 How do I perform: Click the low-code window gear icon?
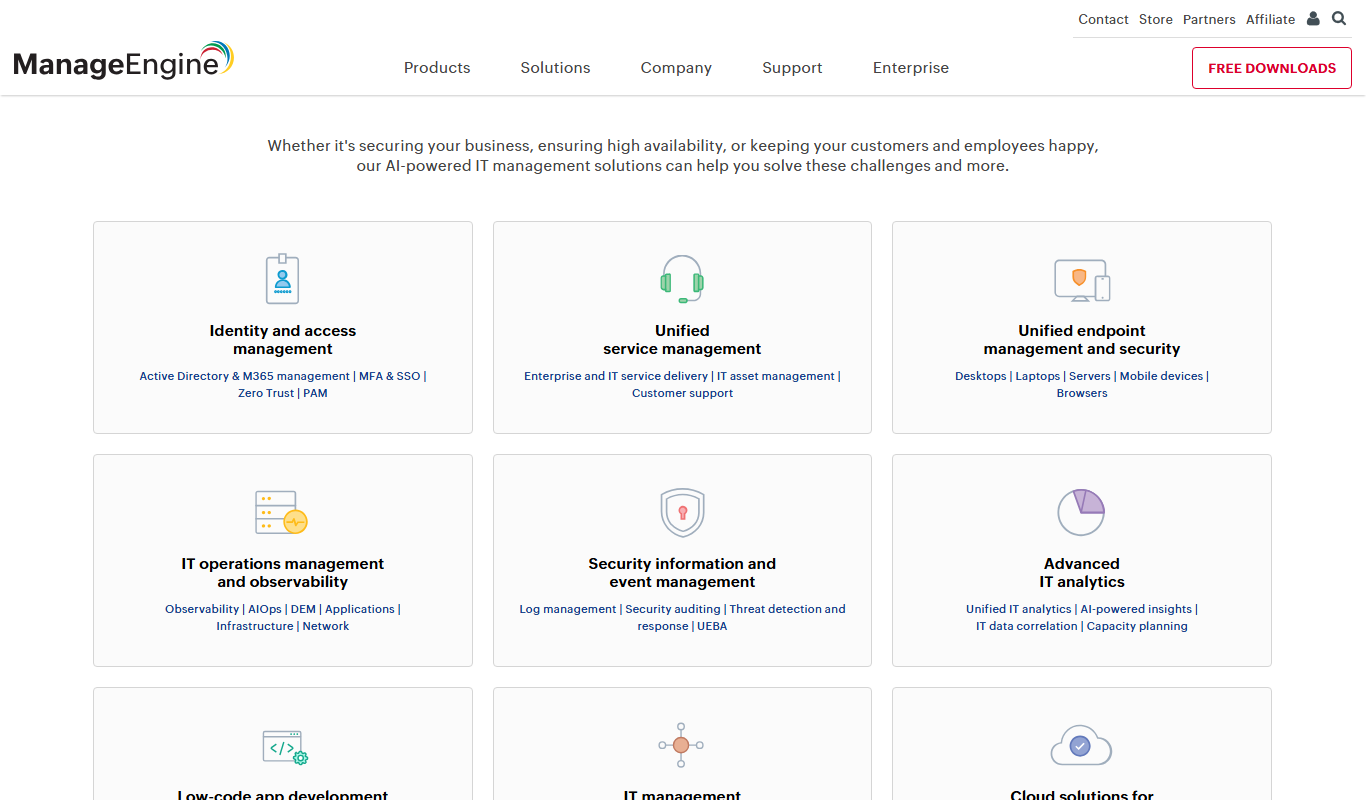coord(285,747)
